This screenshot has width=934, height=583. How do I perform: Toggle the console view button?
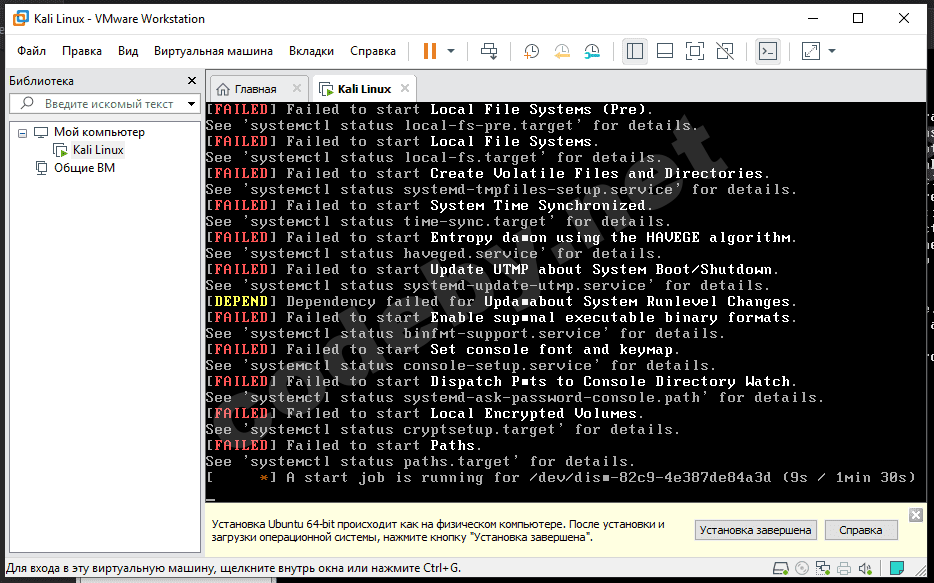coord(768,51)
